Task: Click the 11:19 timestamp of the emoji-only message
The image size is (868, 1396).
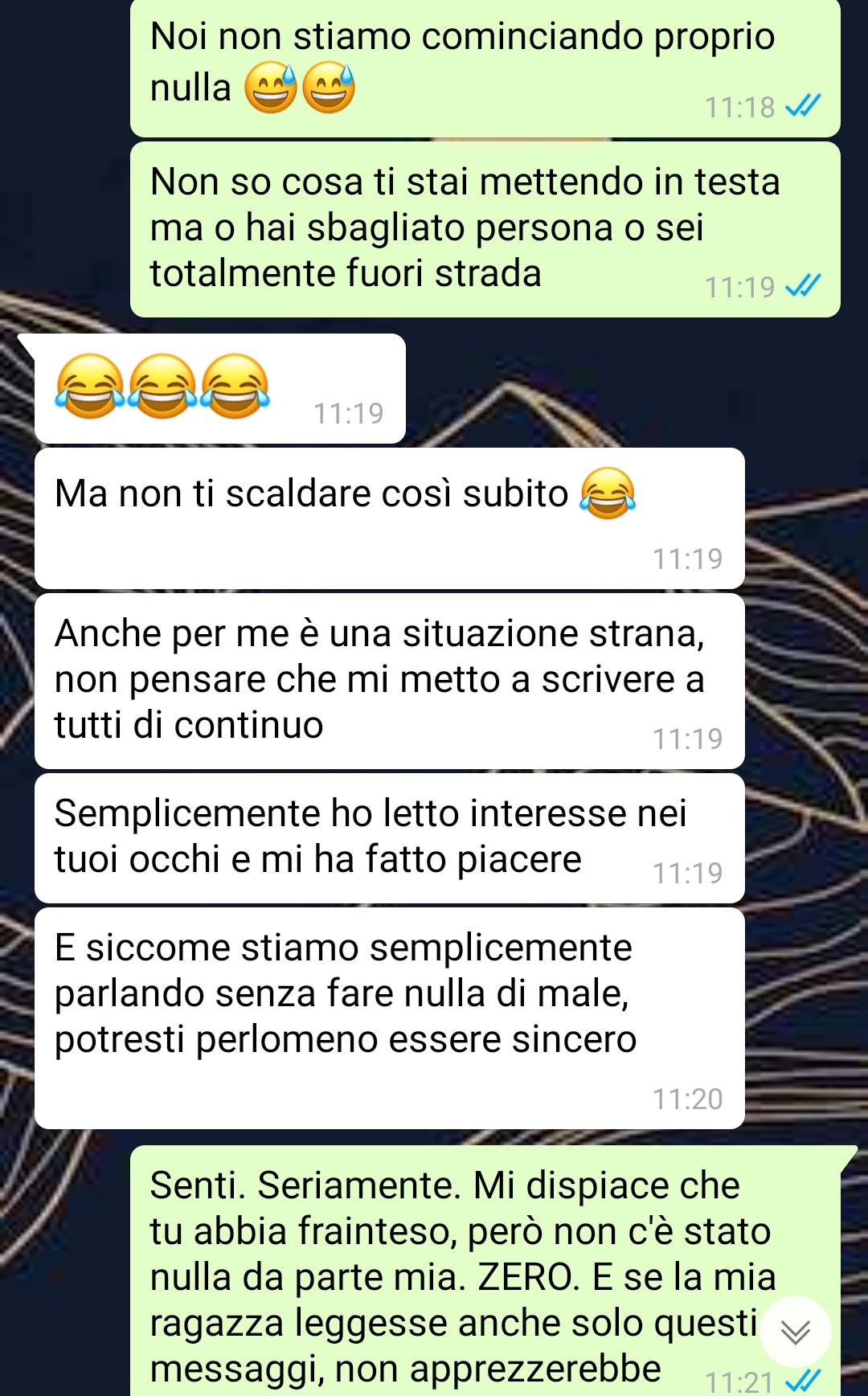Action: (348, 413)
